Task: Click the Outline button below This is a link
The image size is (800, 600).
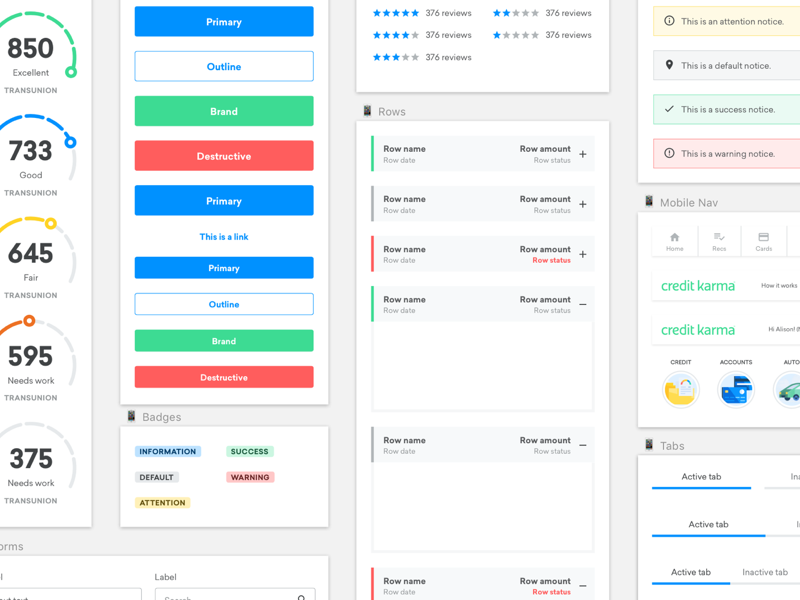Action: 224,304
